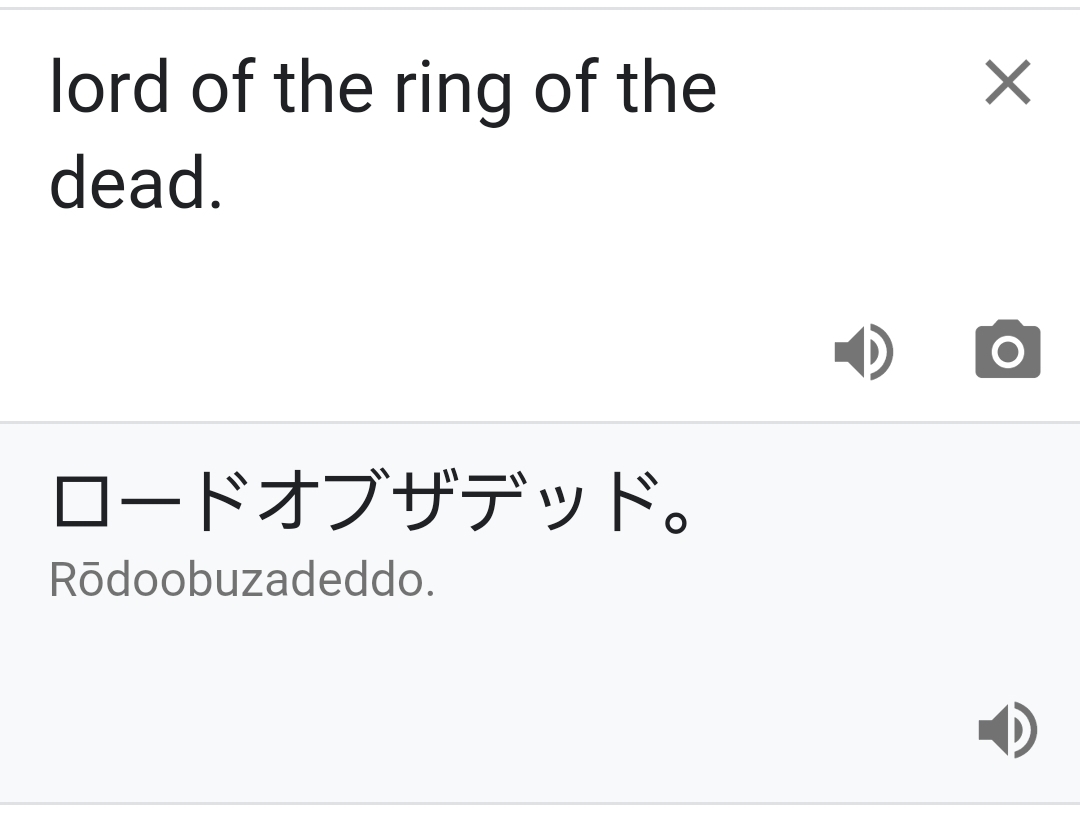Image resolution: width=1080 pixels, height=824 pixels.
Task: Click the word "dead." on second line
Action: click(135, 184)
